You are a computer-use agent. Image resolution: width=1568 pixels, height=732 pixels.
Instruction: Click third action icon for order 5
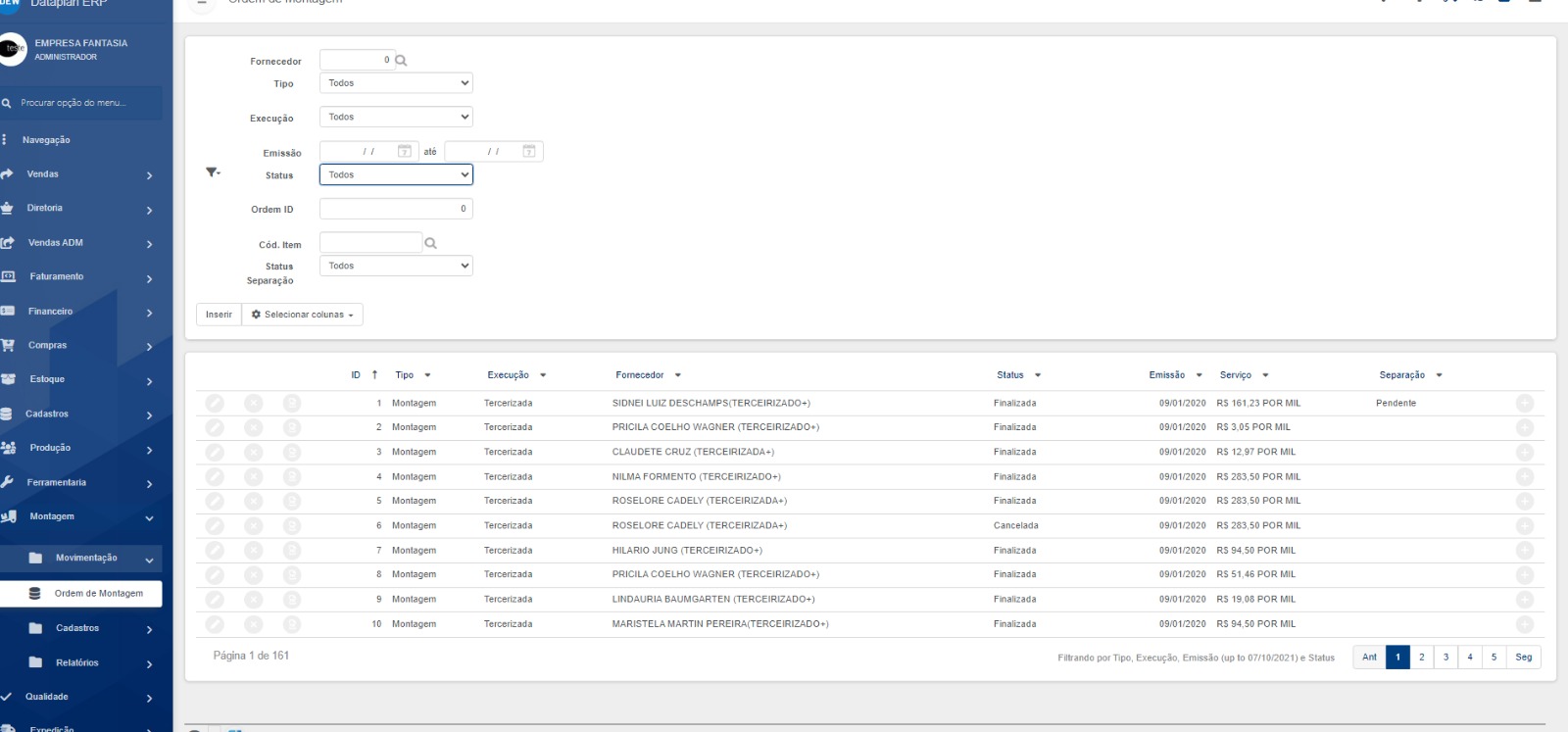292,501
